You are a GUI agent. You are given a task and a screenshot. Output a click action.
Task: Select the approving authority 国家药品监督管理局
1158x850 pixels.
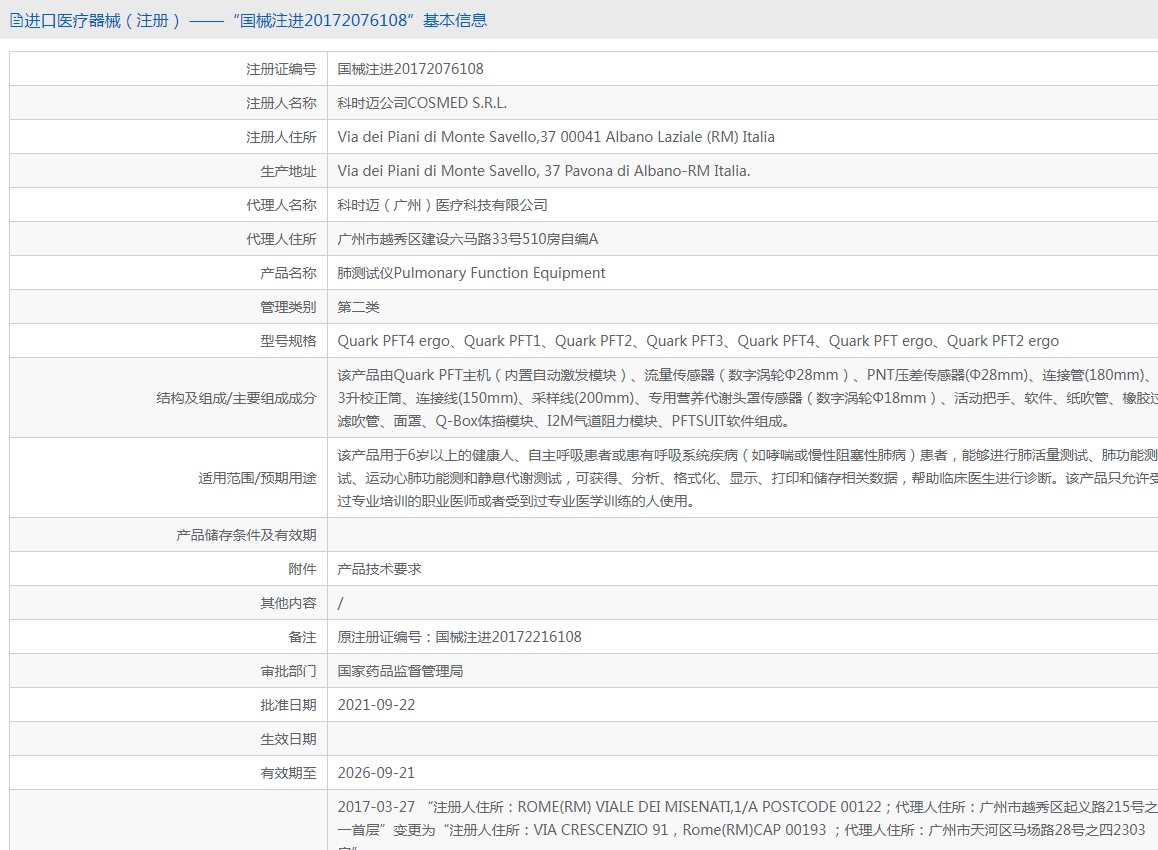point(400,671)
